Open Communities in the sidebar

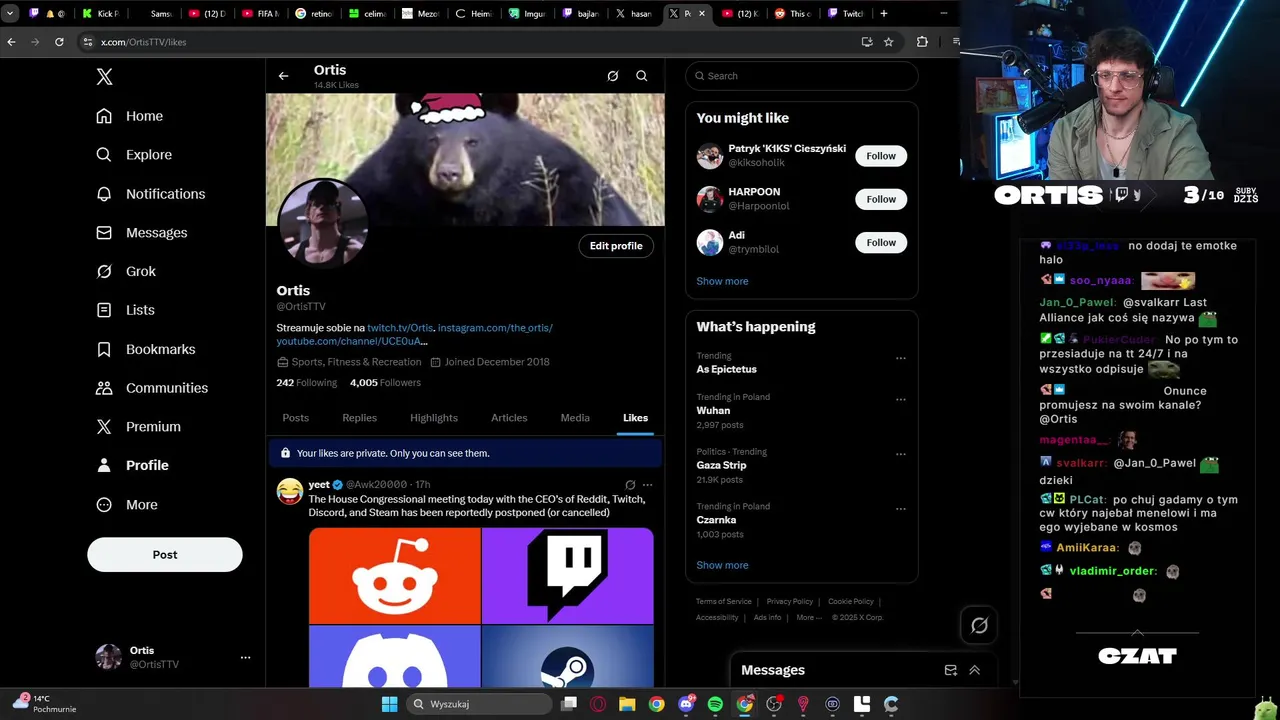coord(152,388)
